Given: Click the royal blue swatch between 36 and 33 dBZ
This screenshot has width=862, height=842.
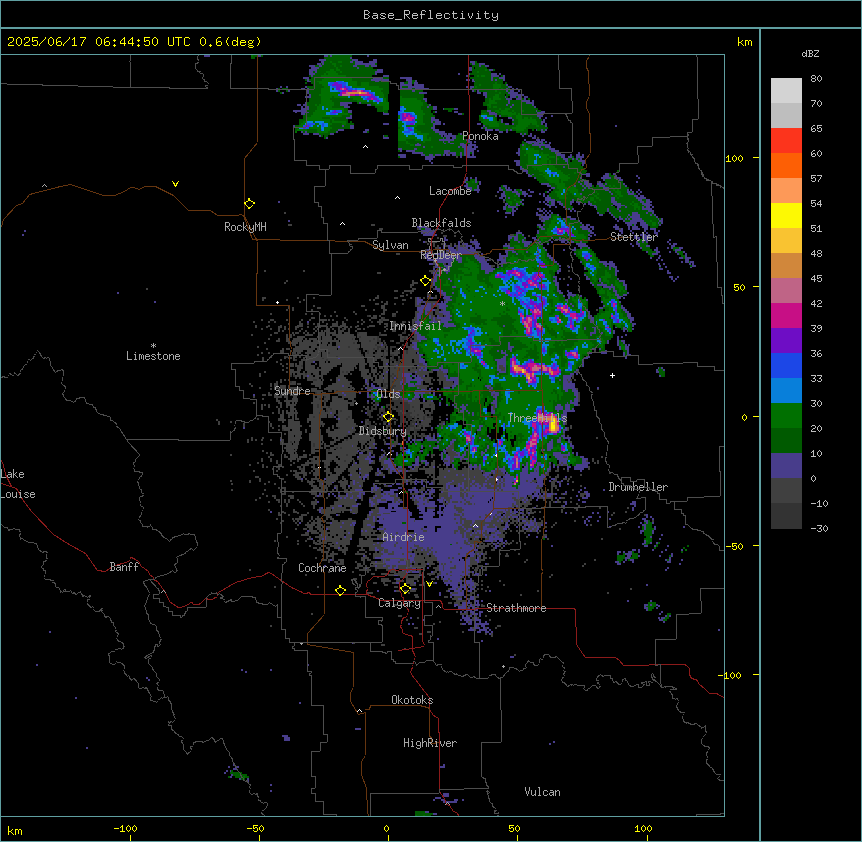Looking at the screenshot, I should pos(786,365).
